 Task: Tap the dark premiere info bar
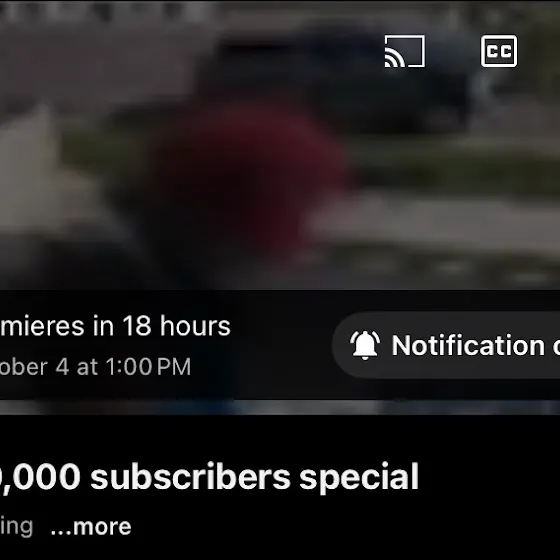(x=280, y=345)
